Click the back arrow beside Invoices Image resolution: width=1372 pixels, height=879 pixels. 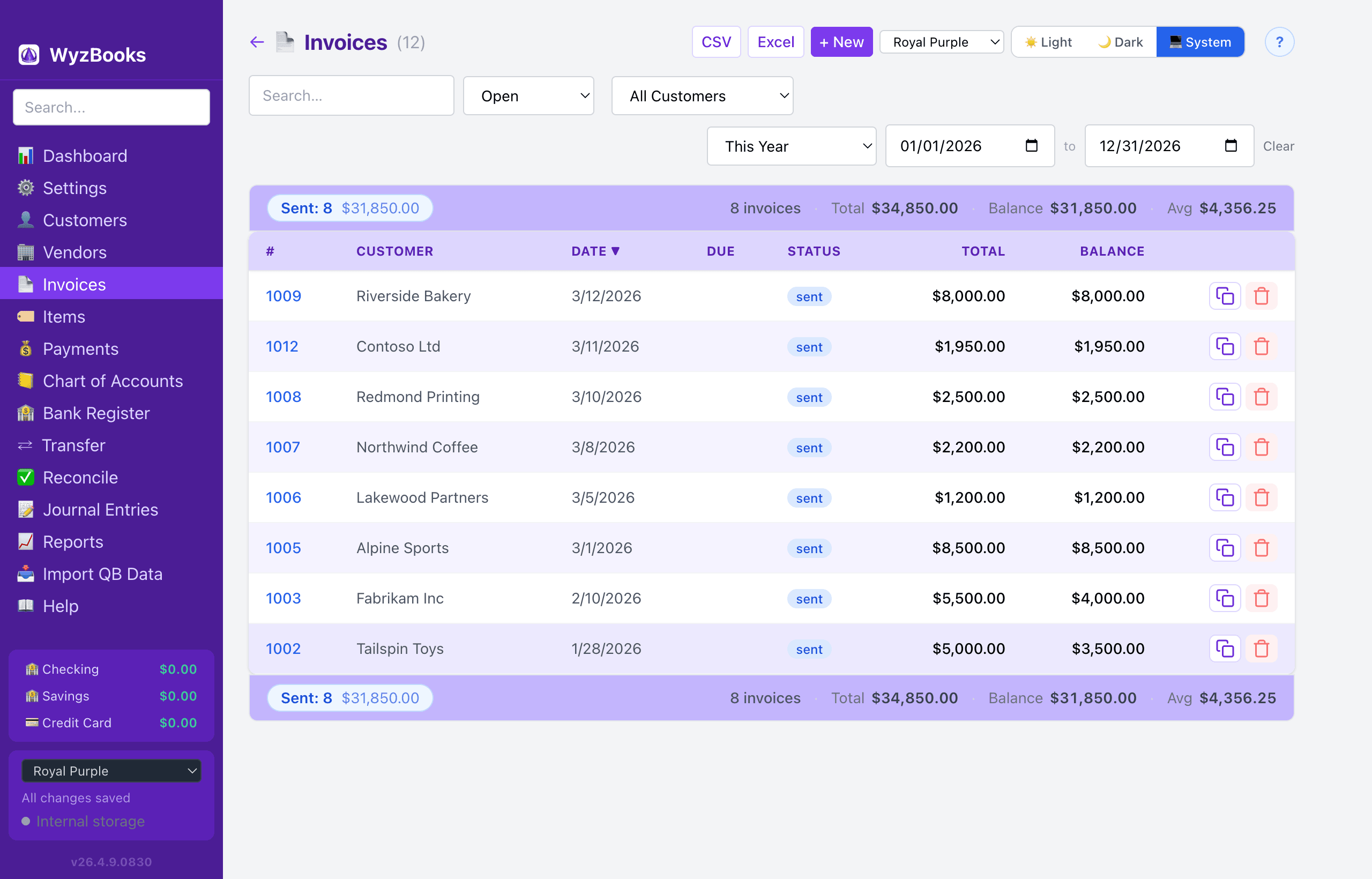pyautogui.click(x=257, y=42)
